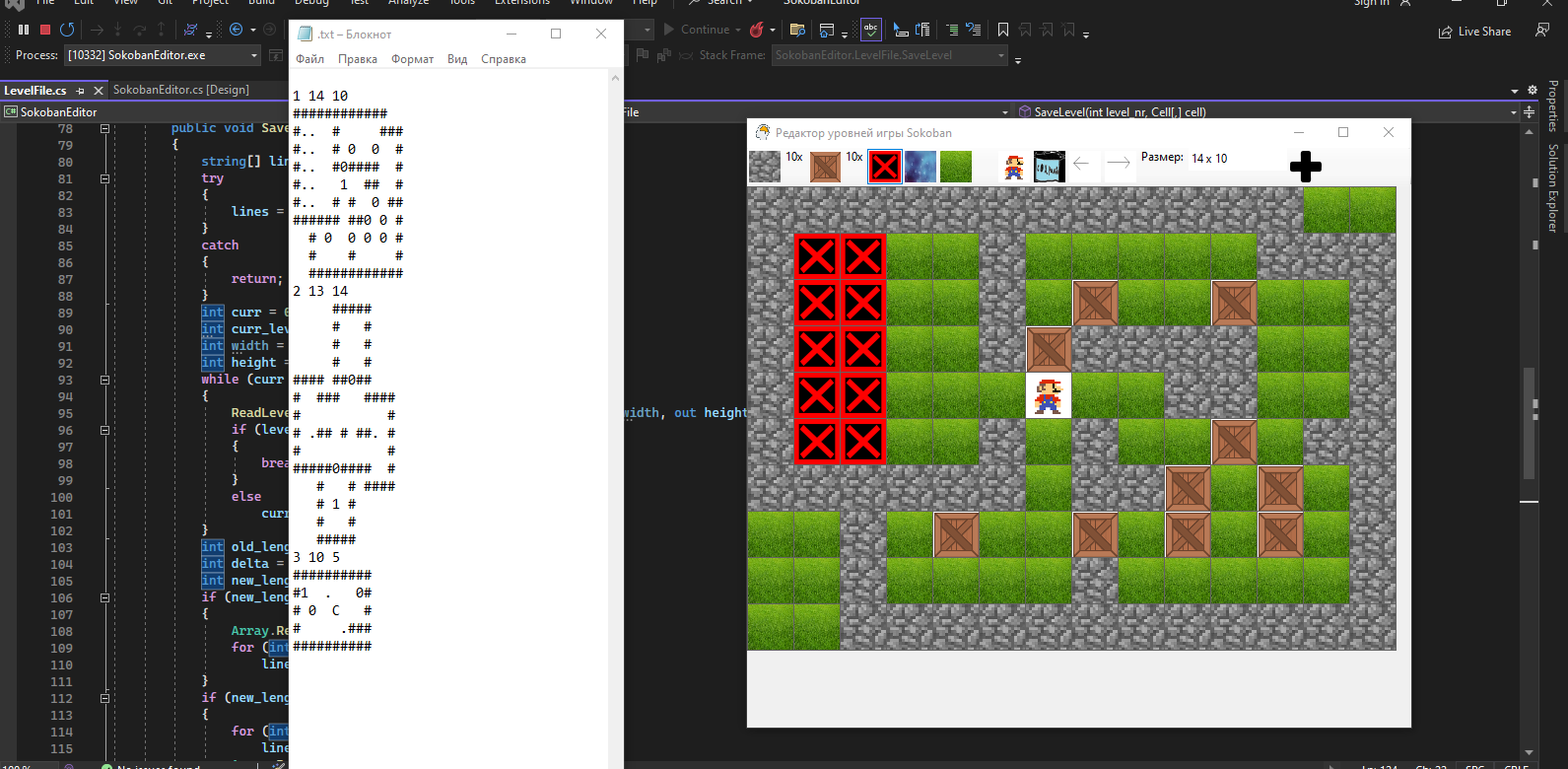Image resolution: width=1568 pixels, height=769 pixels.
Task: Open dropdown arrow next to navigate backward
Action: coord(253,30)
